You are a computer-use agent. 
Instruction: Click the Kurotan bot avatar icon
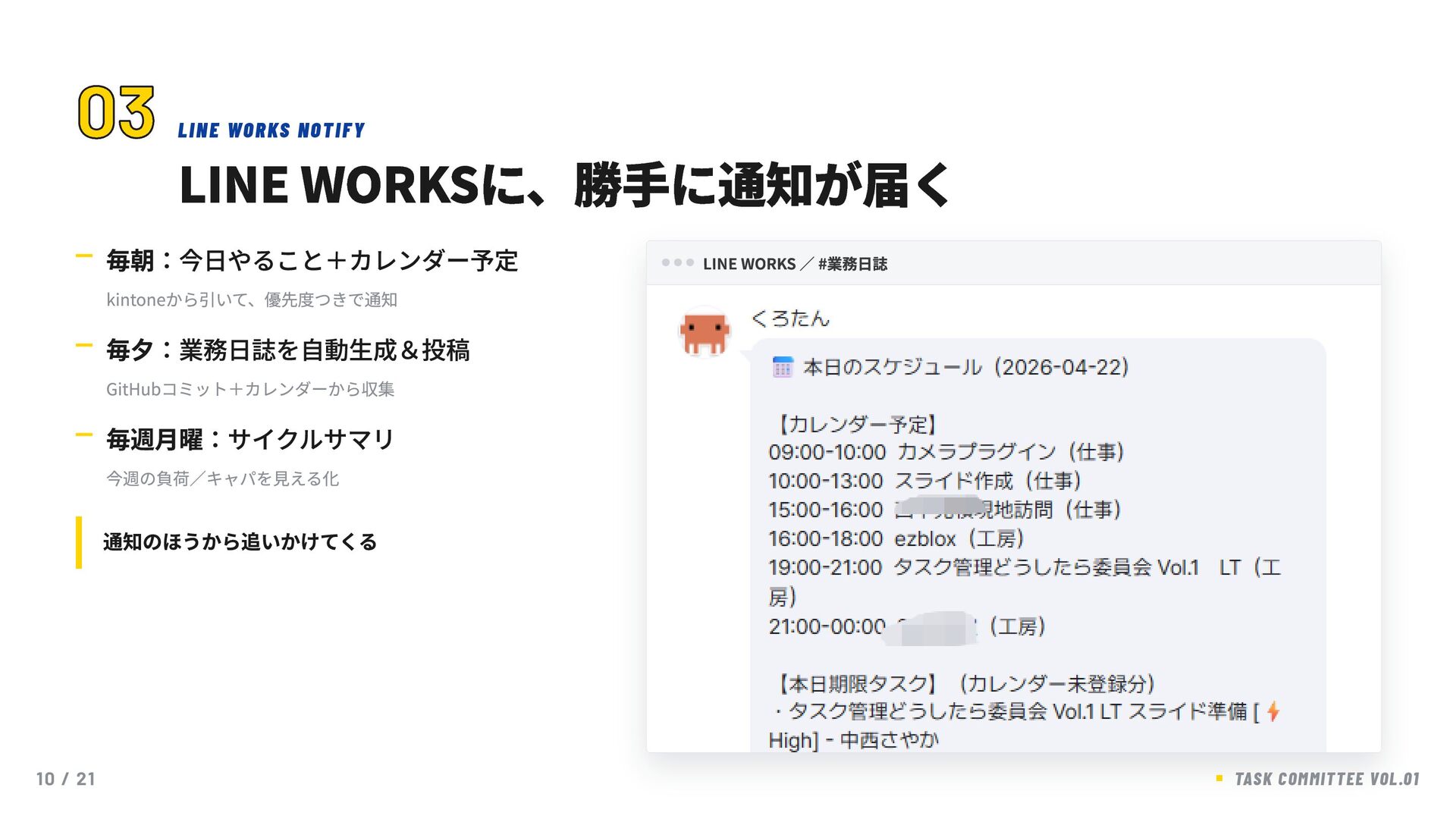click(x=704, y=333)
